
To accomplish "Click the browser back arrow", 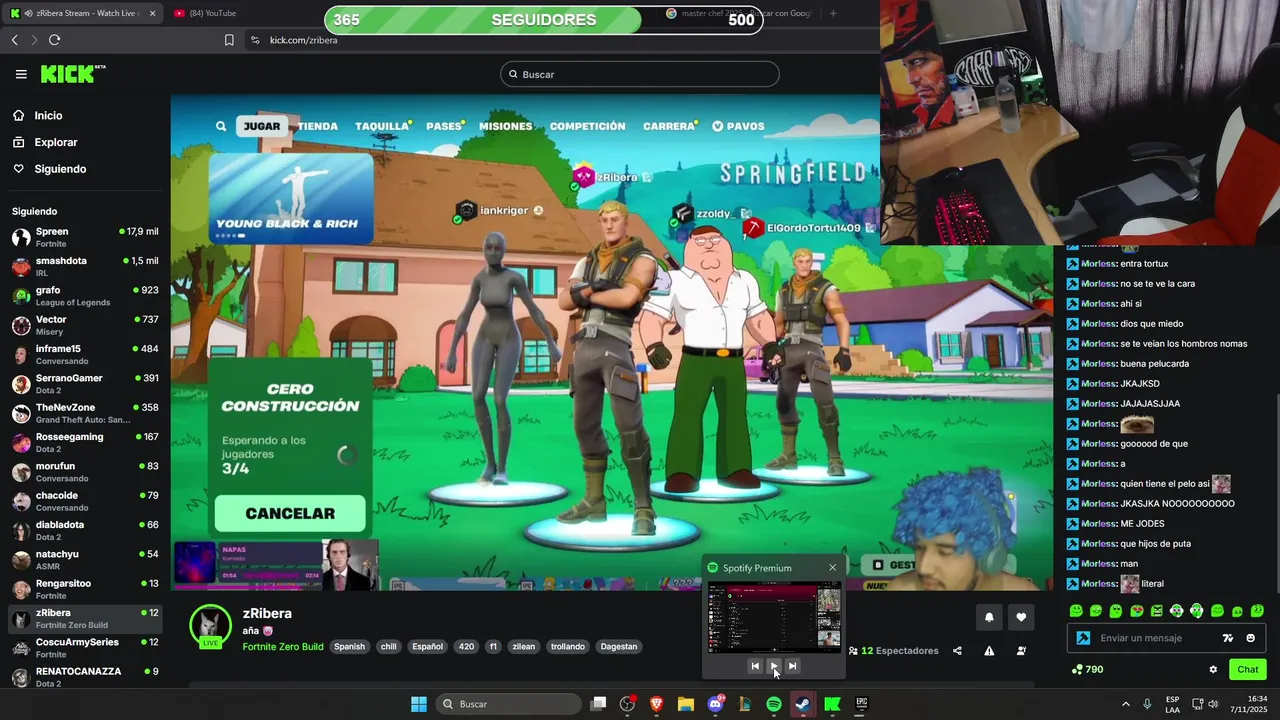I will tap(15, 40).
